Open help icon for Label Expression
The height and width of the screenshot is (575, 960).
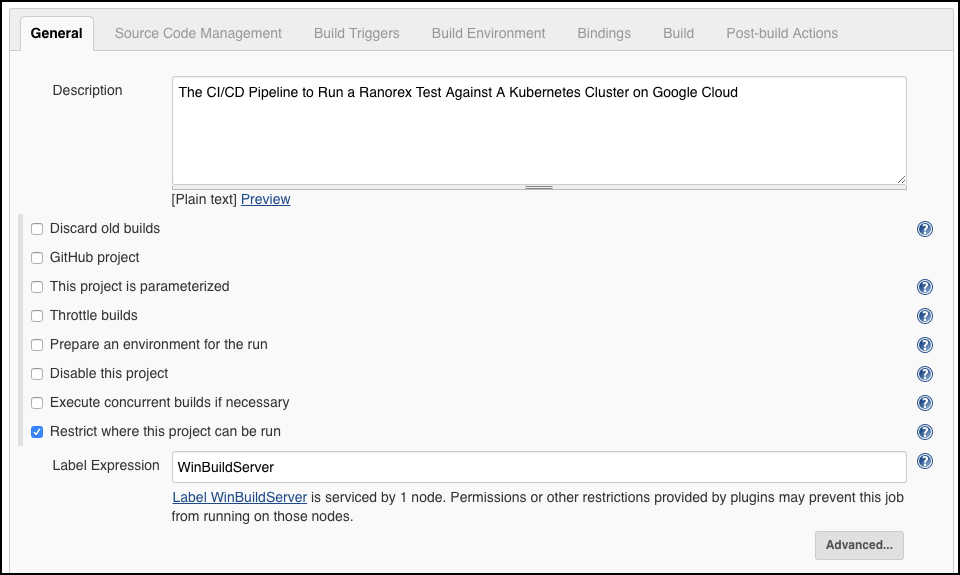tap(924, 461)
